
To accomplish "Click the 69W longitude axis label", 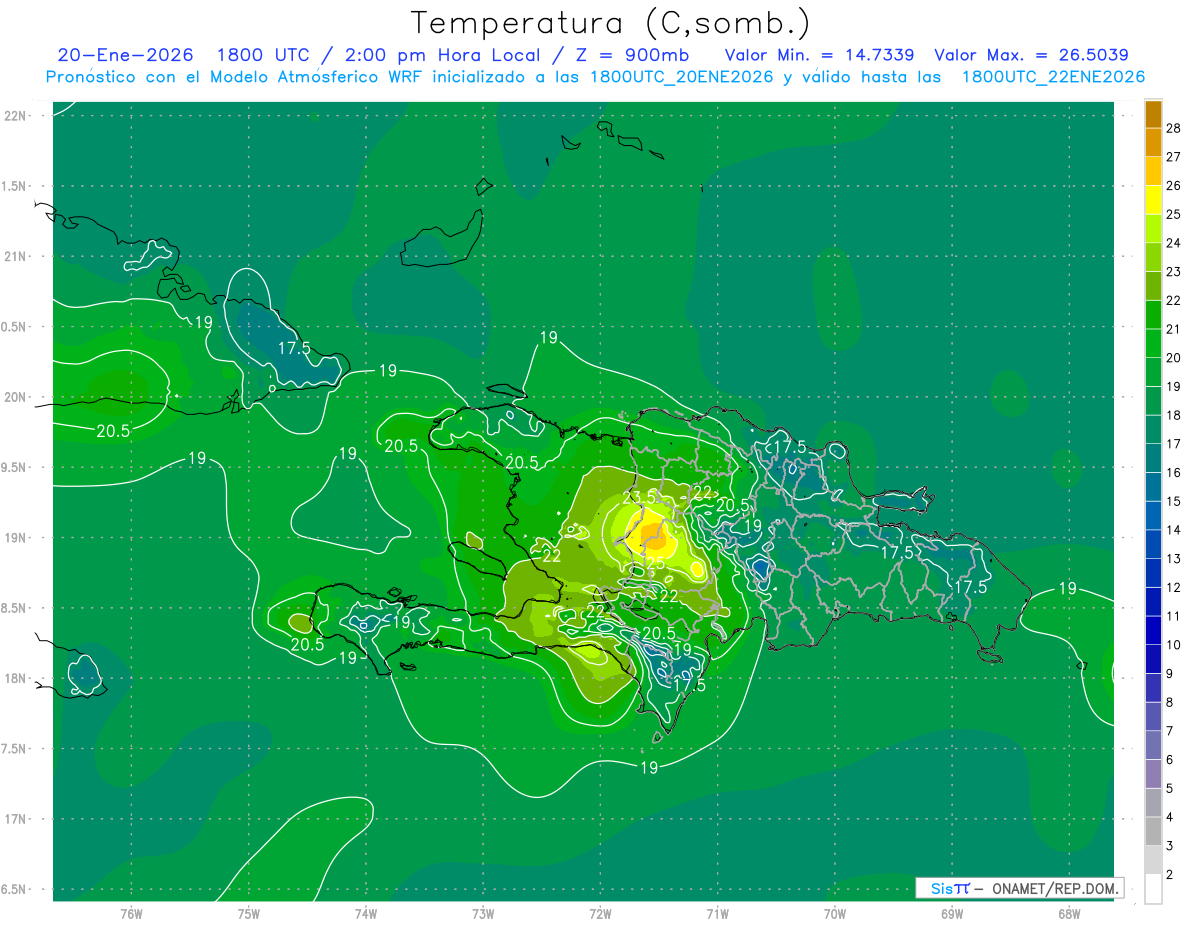I will (x=952, y=914).
